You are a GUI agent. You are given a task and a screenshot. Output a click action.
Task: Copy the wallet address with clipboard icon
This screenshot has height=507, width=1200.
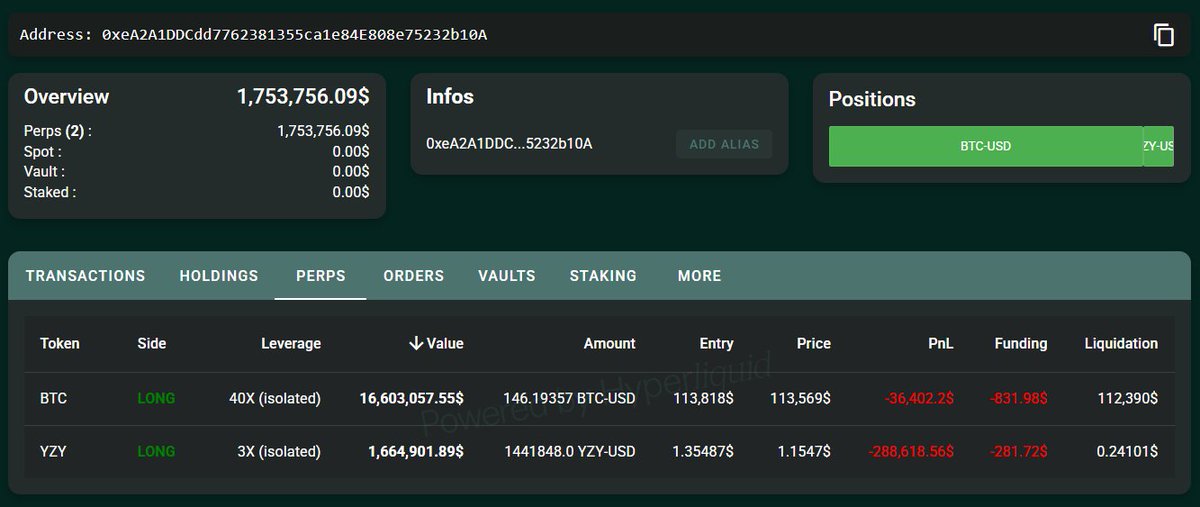tap(1163, 35)
